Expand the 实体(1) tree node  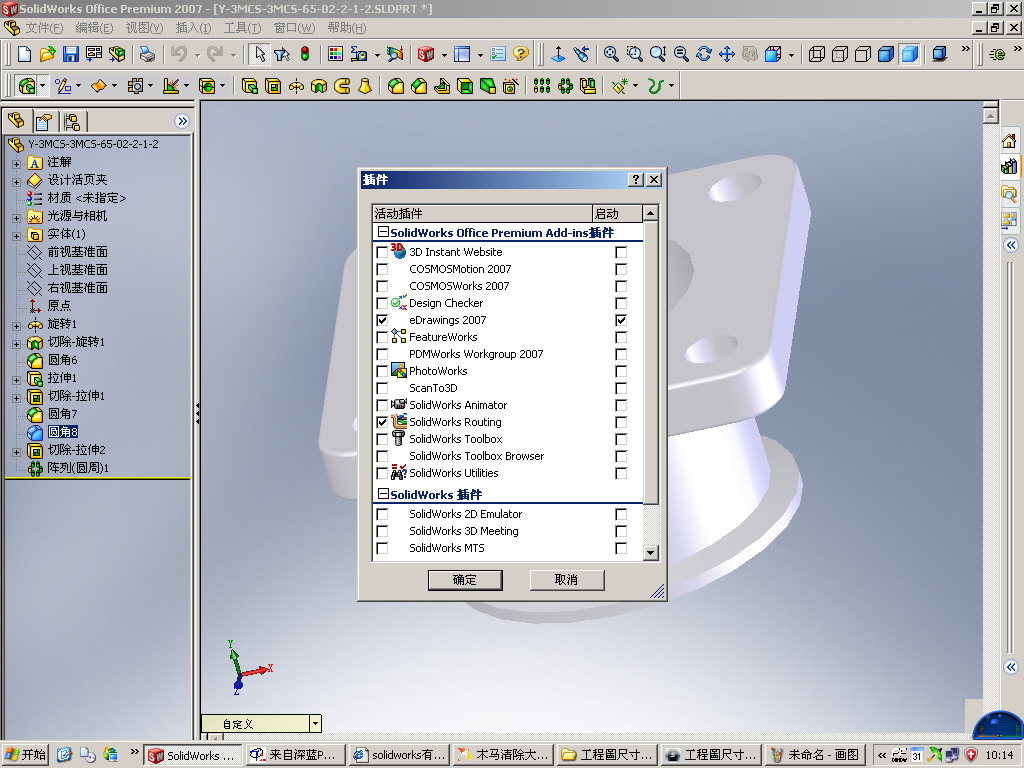16,235
